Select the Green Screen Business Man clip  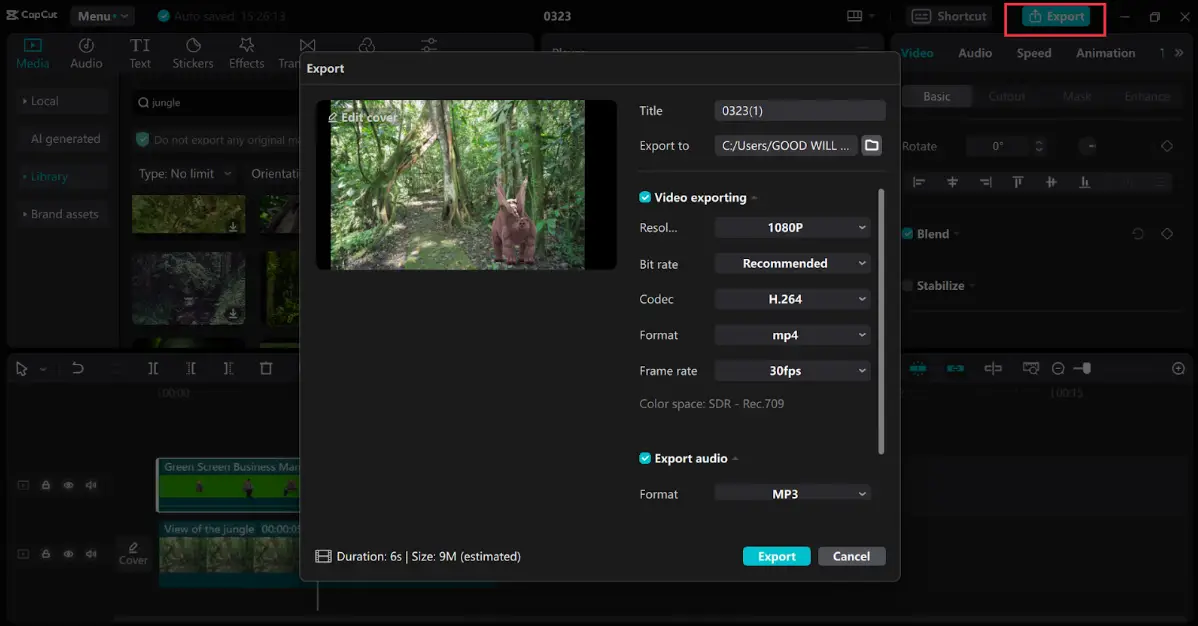(x=228, y=485)
